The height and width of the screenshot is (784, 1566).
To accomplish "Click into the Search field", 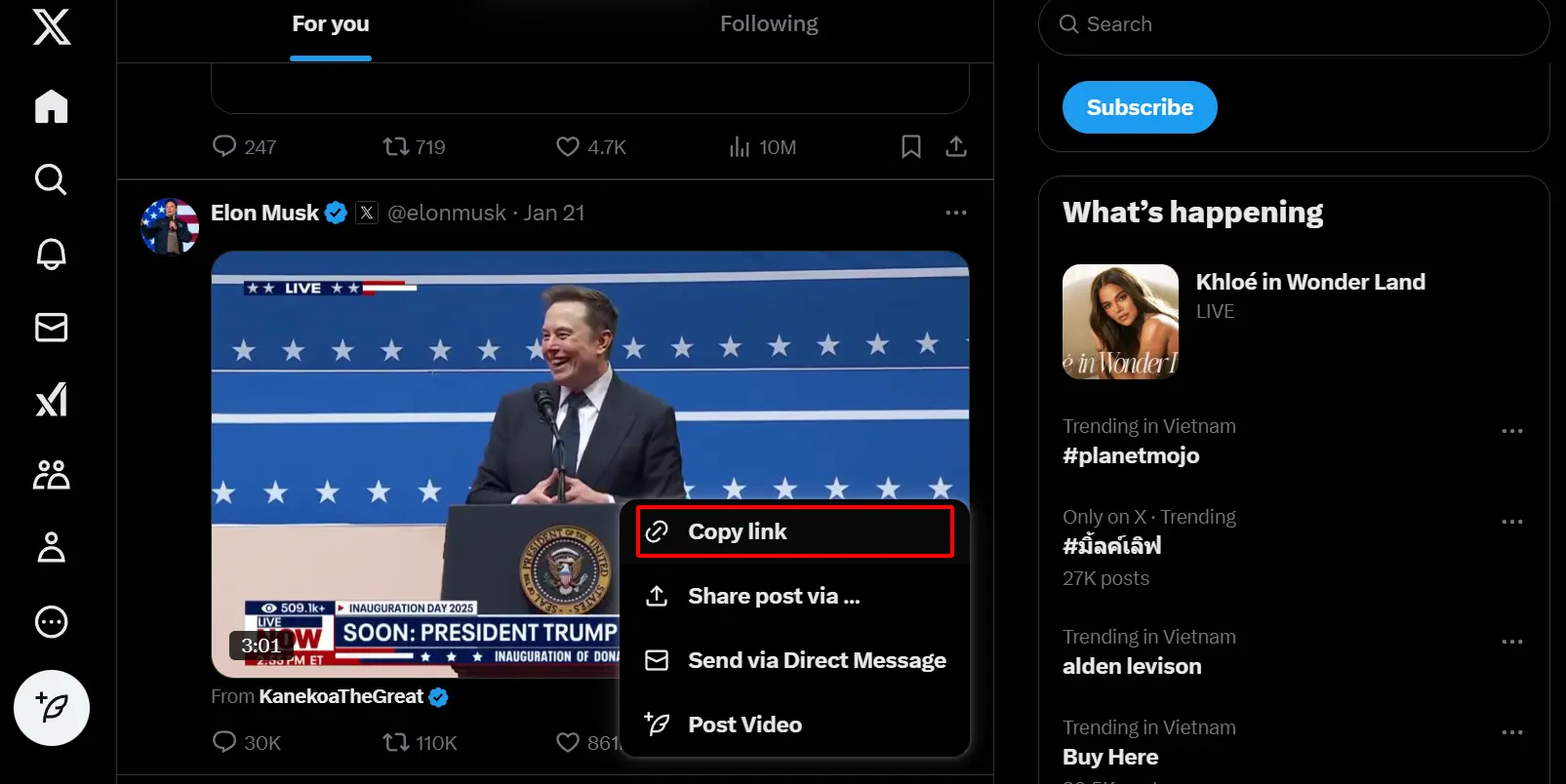I will tap(1294, 24).
